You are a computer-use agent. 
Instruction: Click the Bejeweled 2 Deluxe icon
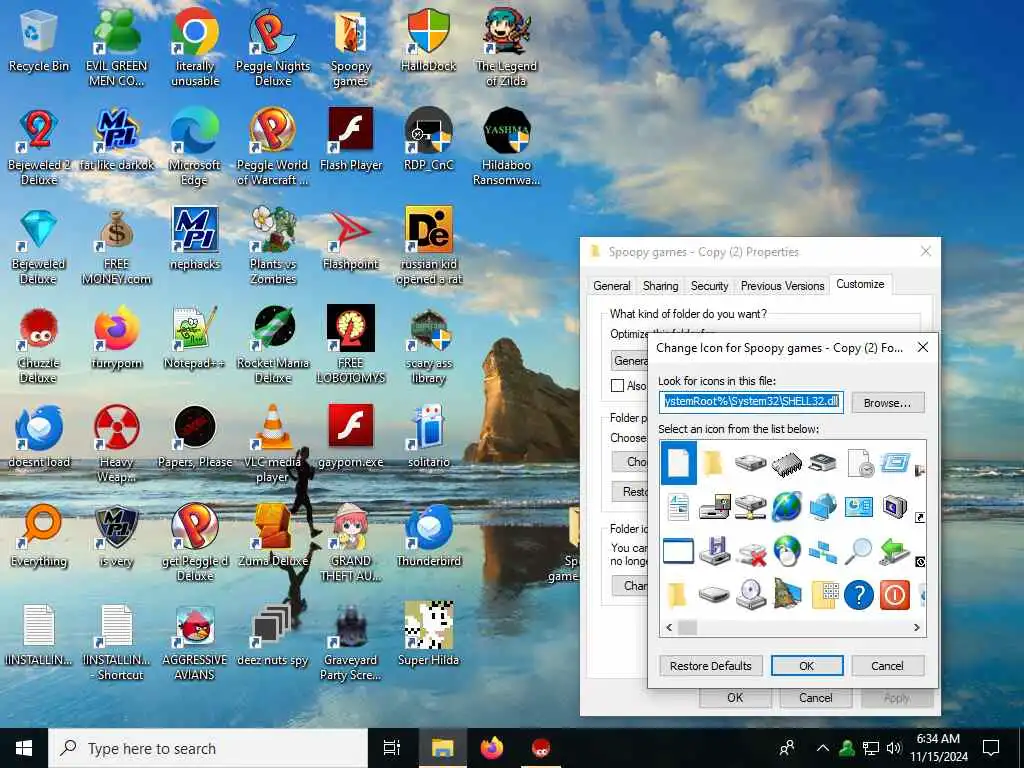click(x=39, y=148)
